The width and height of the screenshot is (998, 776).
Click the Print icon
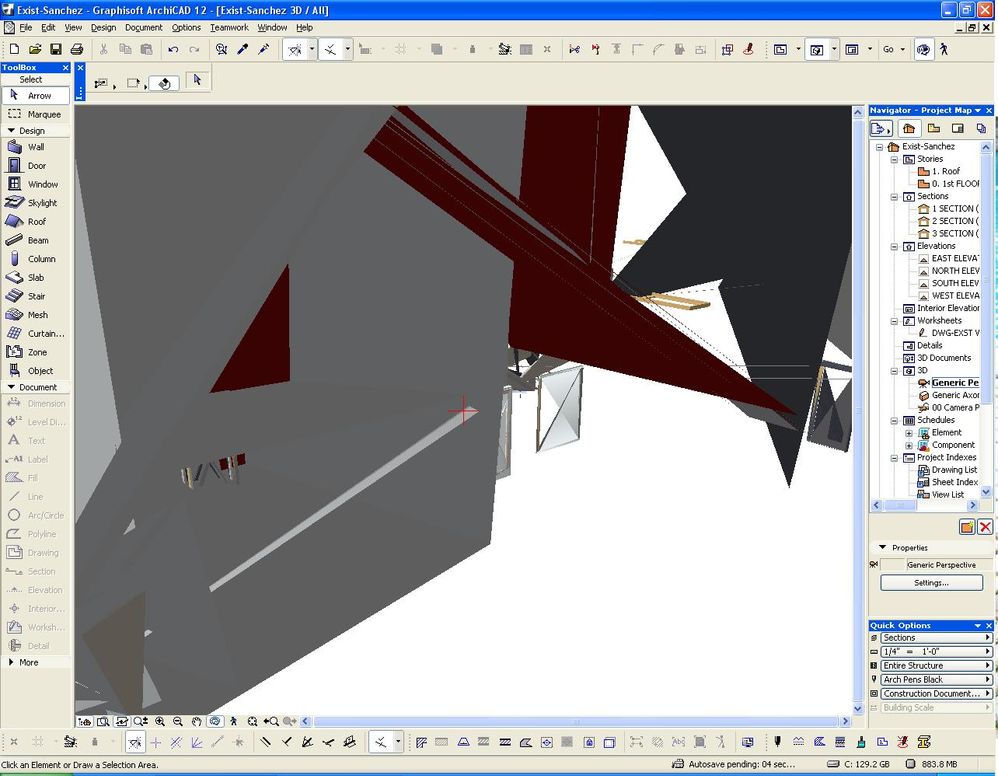[77, 49]
